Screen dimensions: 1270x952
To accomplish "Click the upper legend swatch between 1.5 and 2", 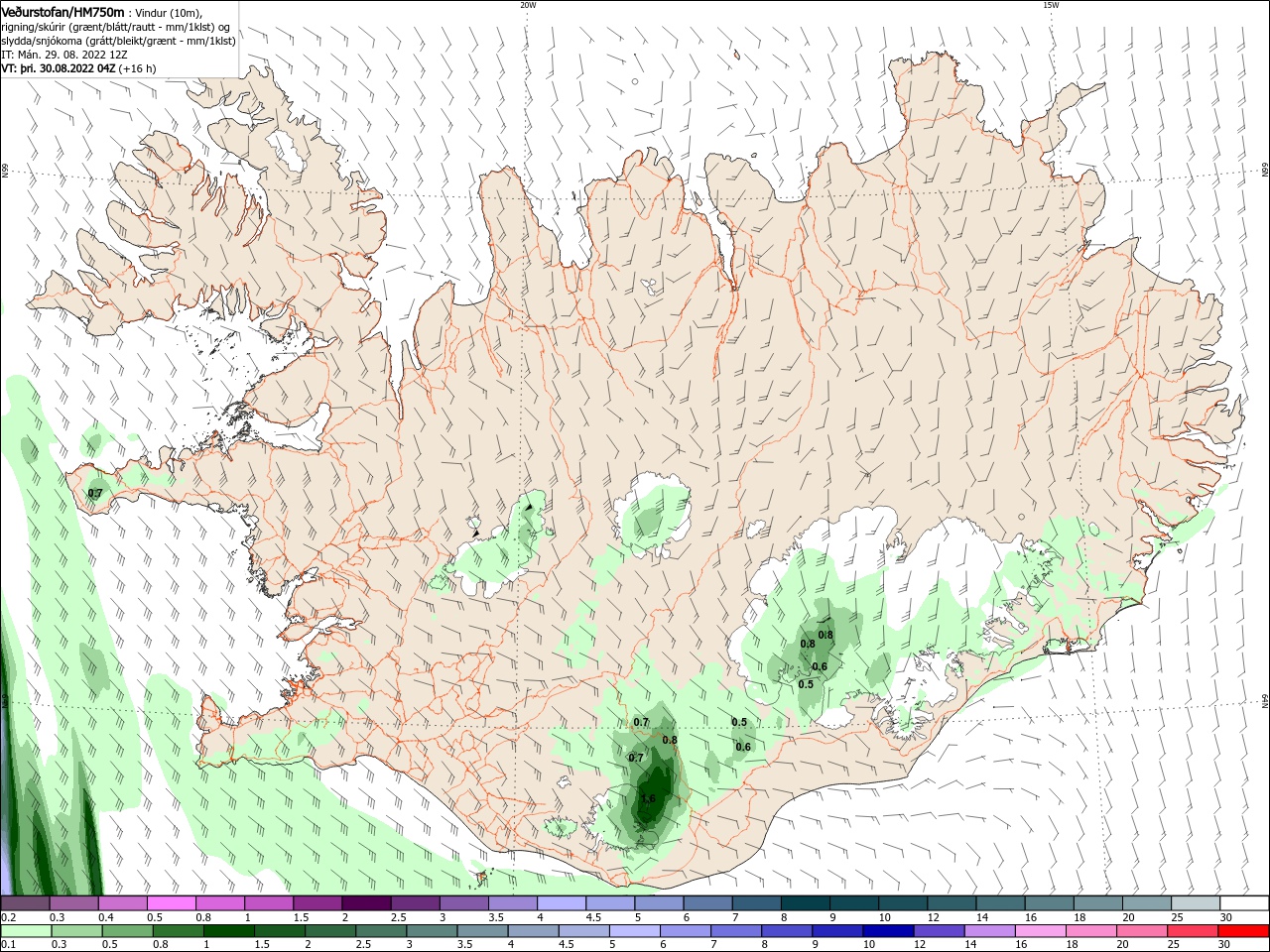I will pyautogui.click(x=317, y=903).
